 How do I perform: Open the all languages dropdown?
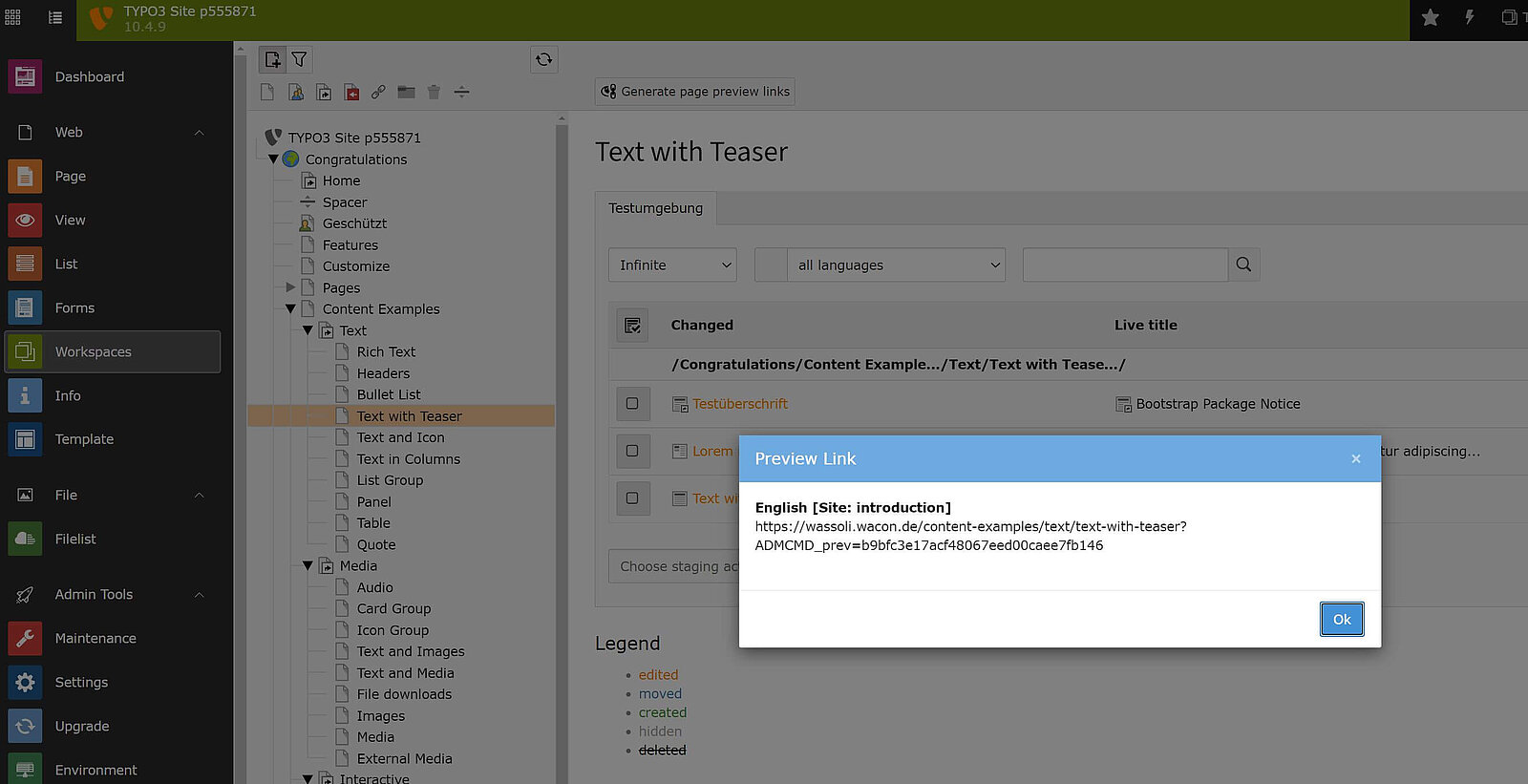[898, 265]
